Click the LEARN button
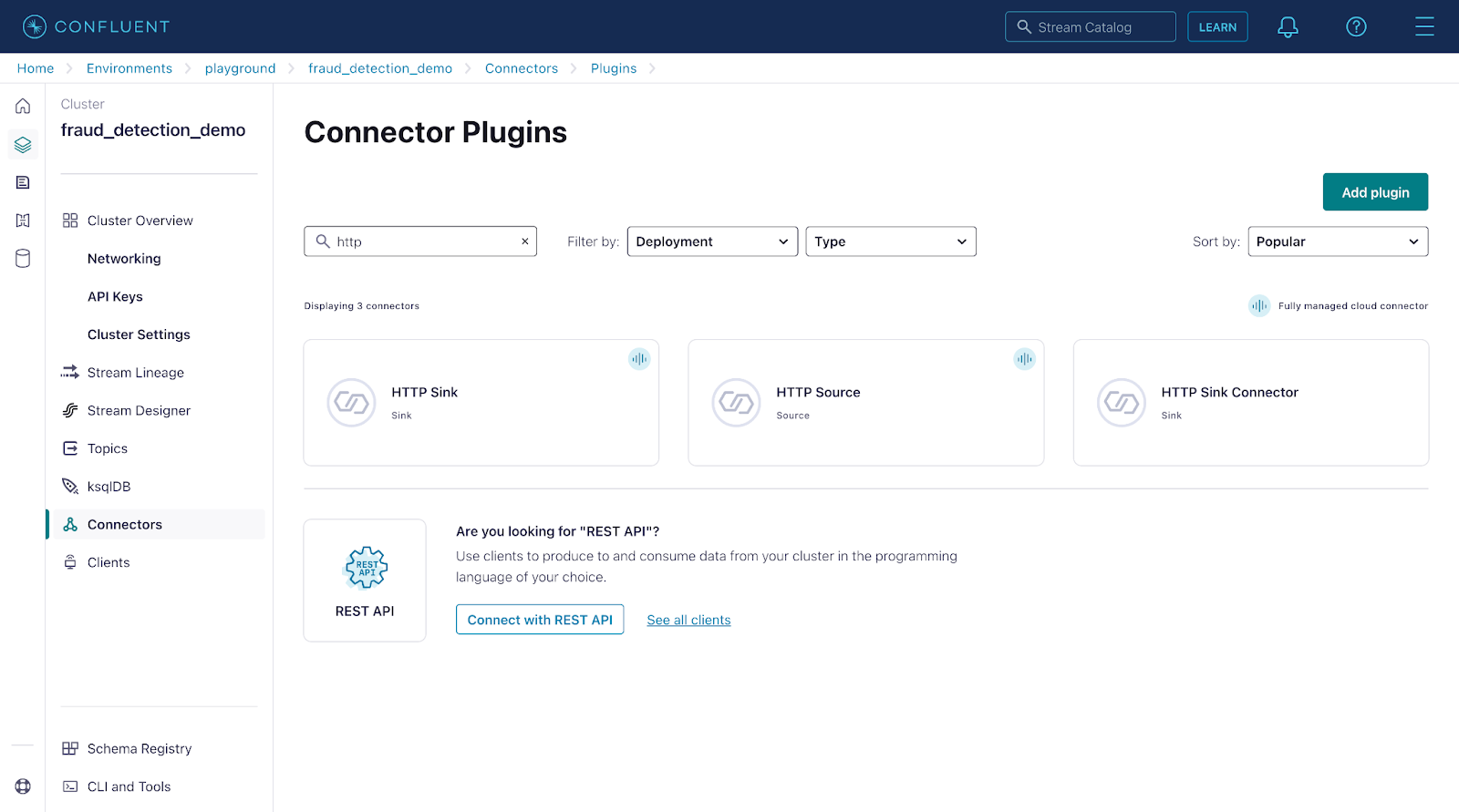The height and width of the screenshot is (812, 1459). [1217, 27]
